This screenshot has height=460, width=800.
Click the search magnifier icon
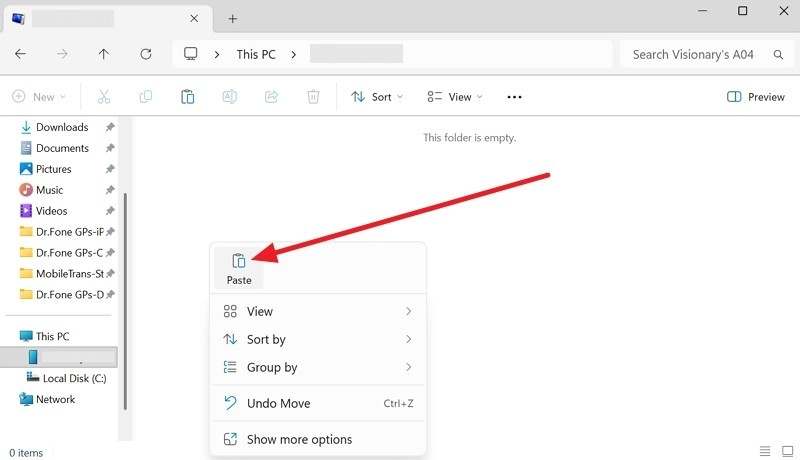tap(778, 54)
